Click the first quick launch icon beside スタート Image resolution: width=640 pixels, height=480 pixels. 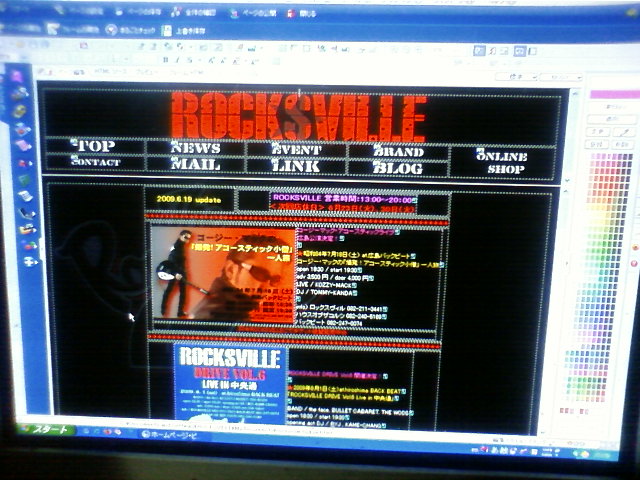coord(87,431)
